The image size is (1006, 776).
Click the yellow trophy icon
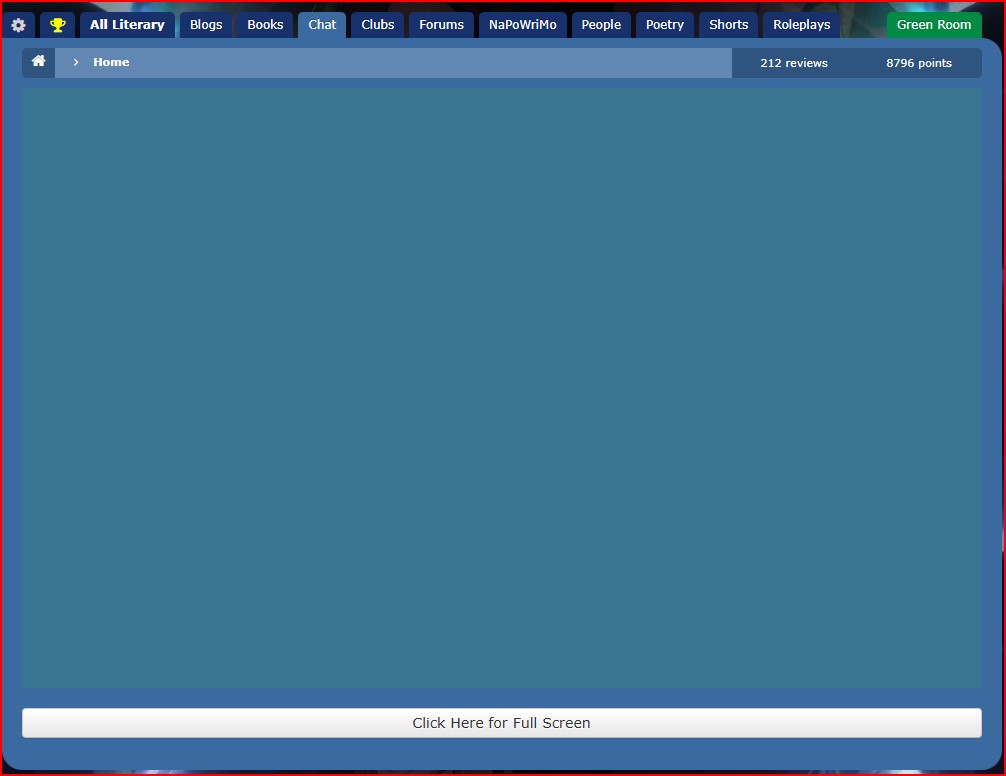(58, 25)
